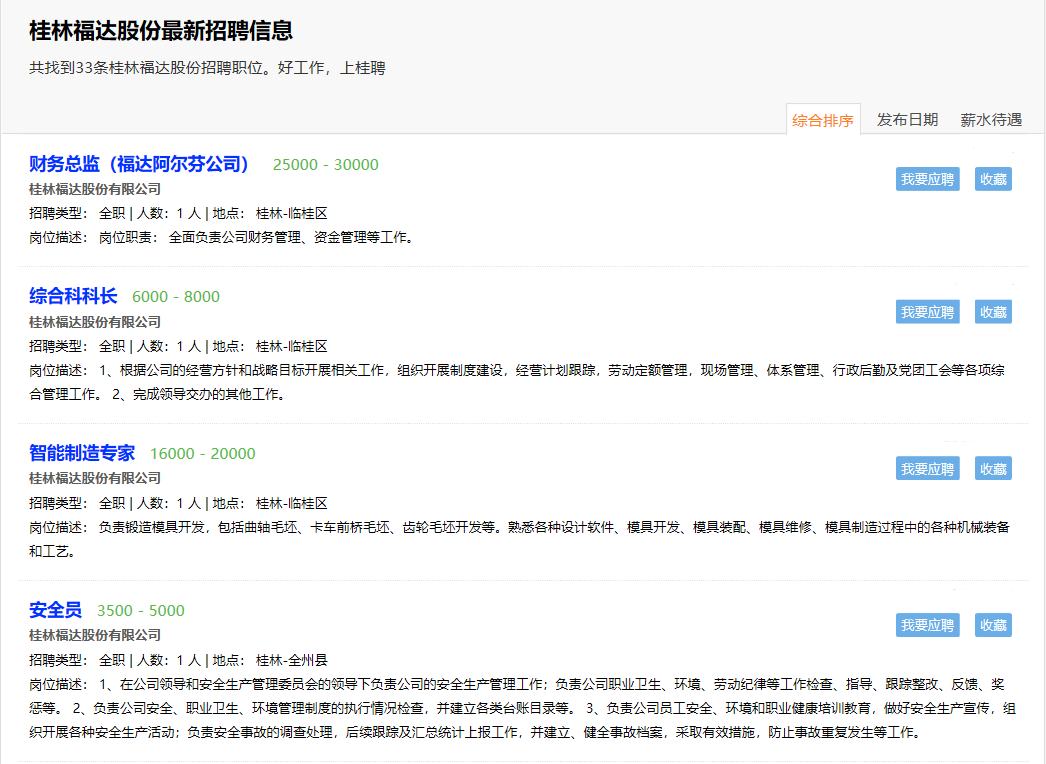
Task: Bookmark 综合科科长 with the 收藏 button
Action: pyautogui.click(x=993, y=312)
